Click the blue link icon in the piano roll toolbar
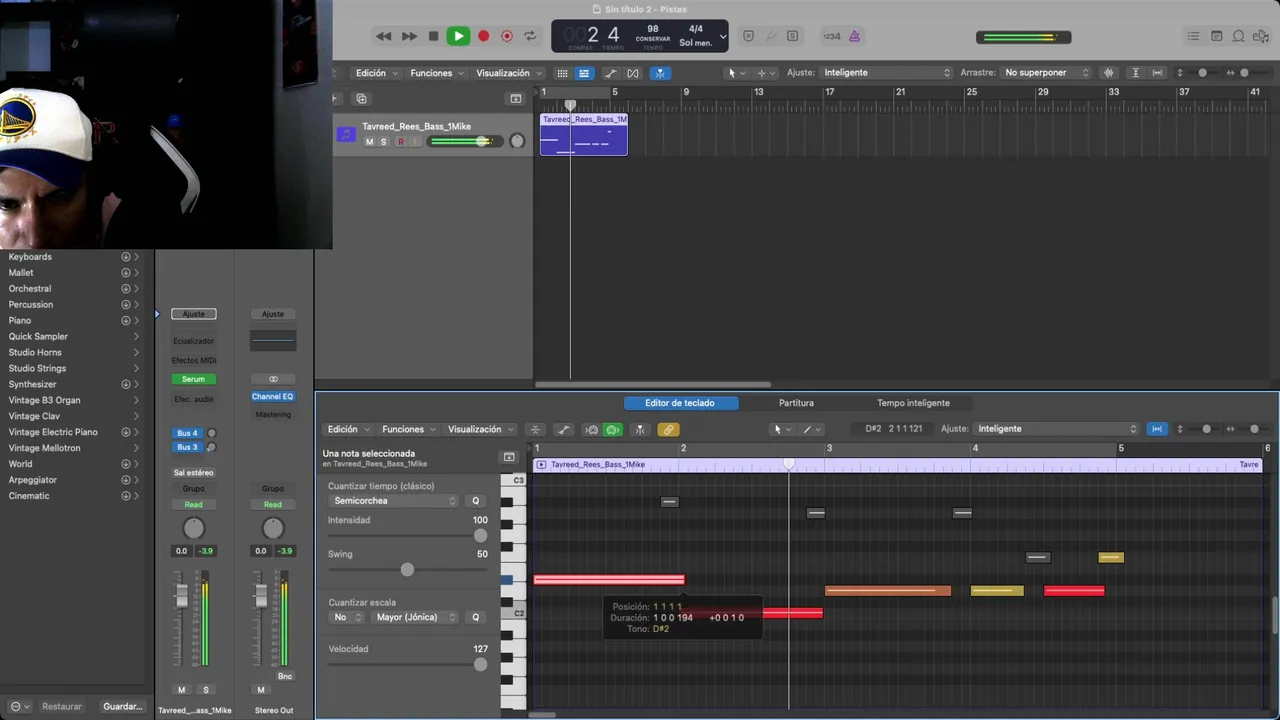Viewport: 1280px width, 720px height. (x=1157, y=429)
